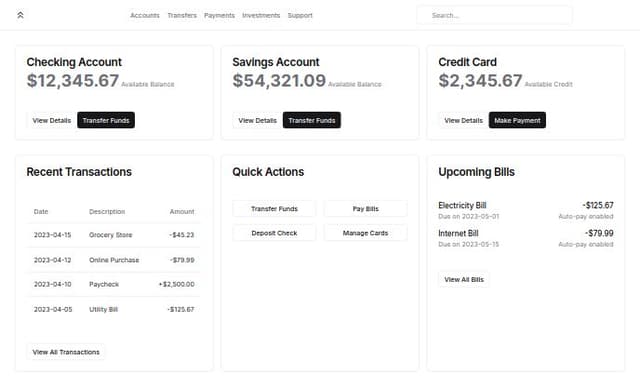Click the Date column header
640x387 pixels.
[x=41, y=211]
